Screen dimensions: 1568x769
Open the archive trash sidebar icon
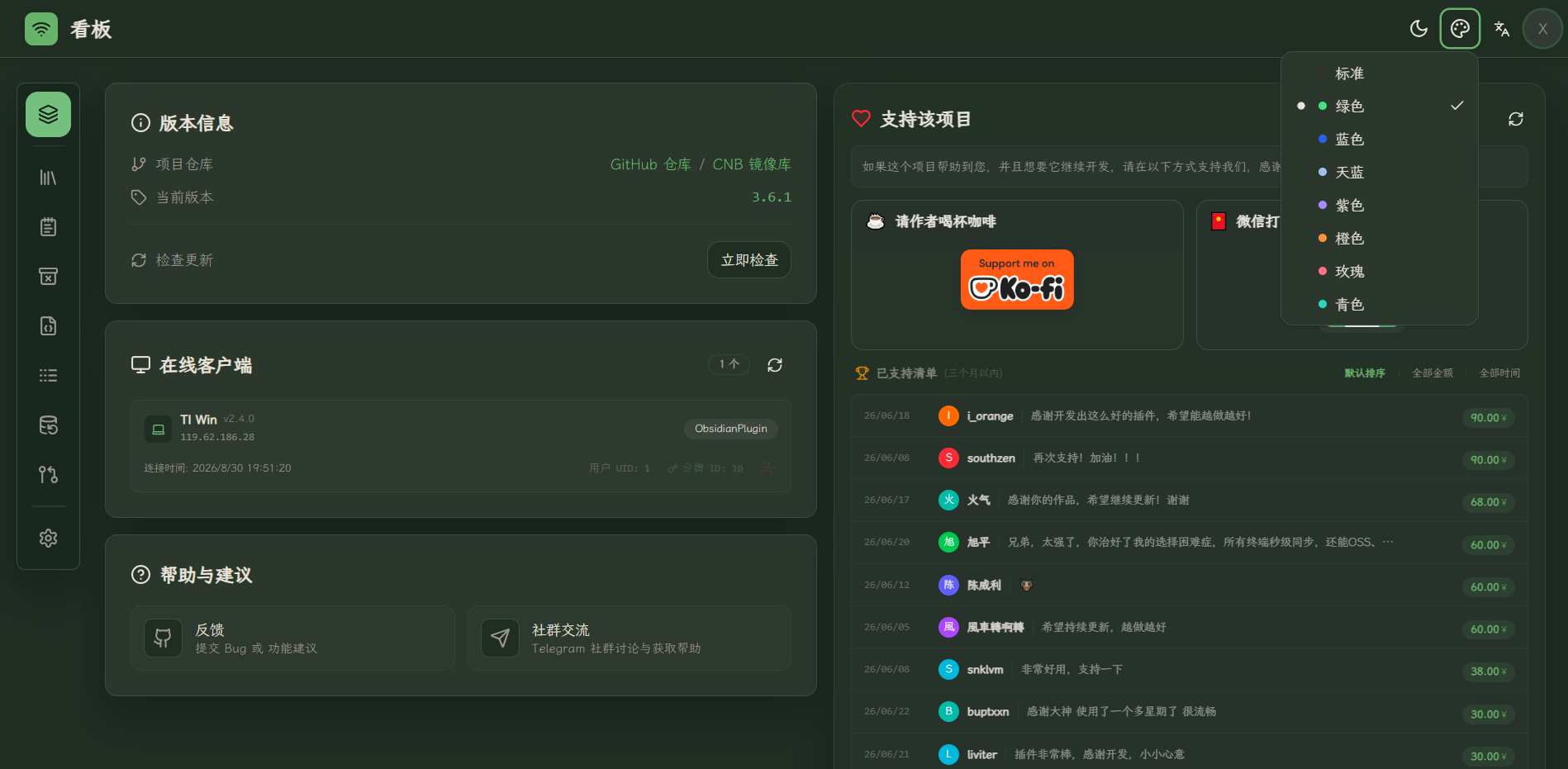(48, 277)
